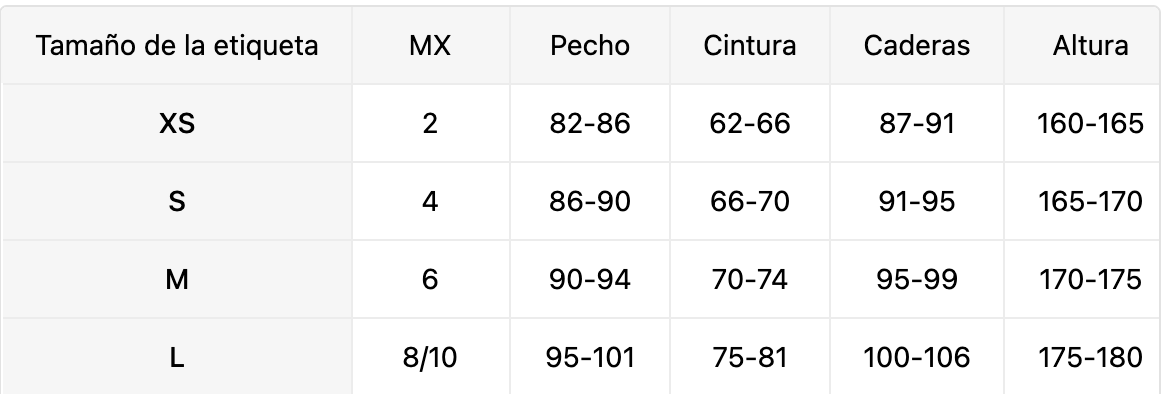Select the Altura column header

point(1090,46)
